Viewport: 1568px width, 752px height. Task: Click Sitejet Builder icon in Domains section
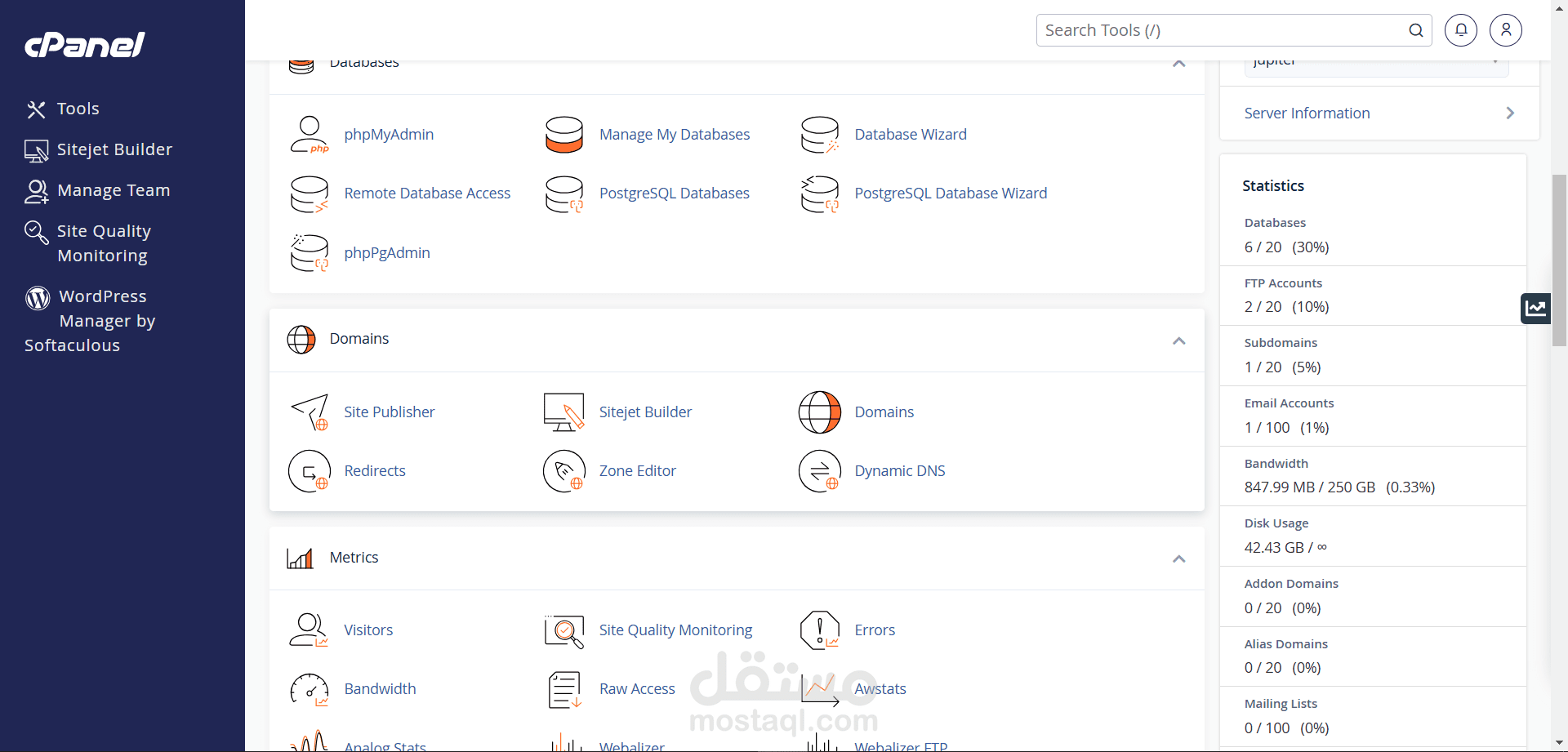point(563,412)
